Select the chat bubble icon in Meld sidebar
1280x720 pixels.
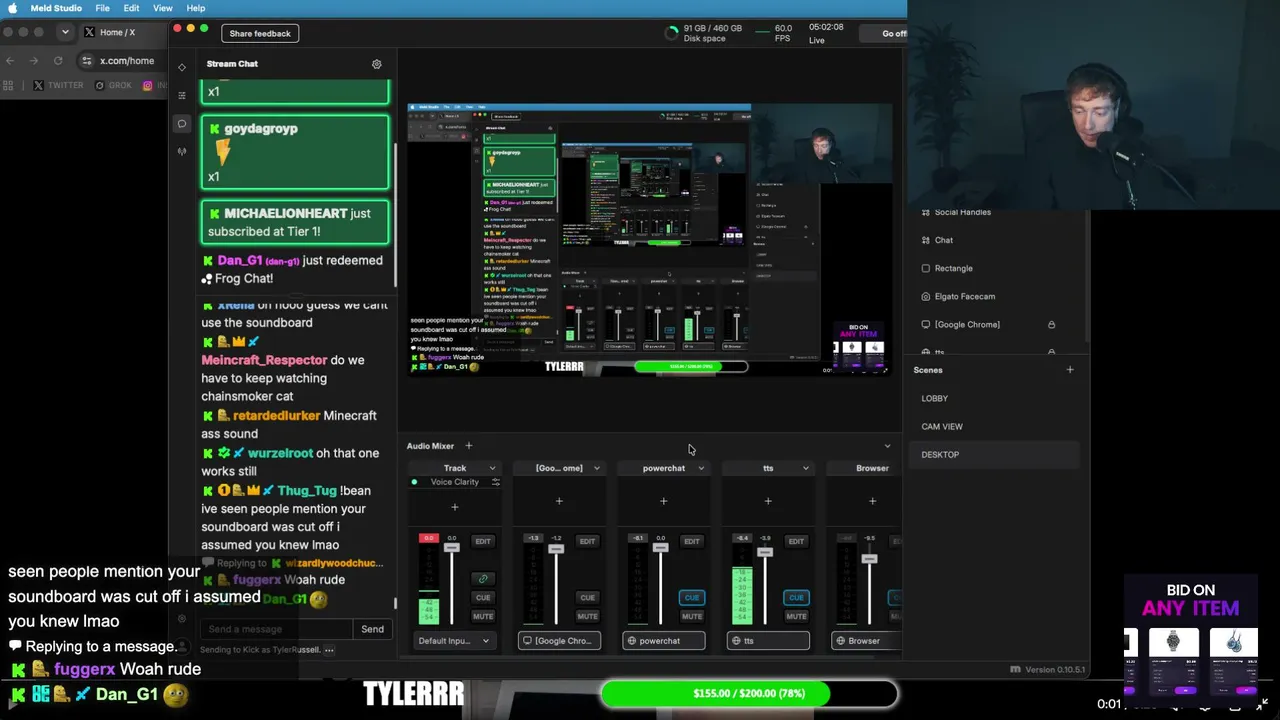click(x=181, y=124)
